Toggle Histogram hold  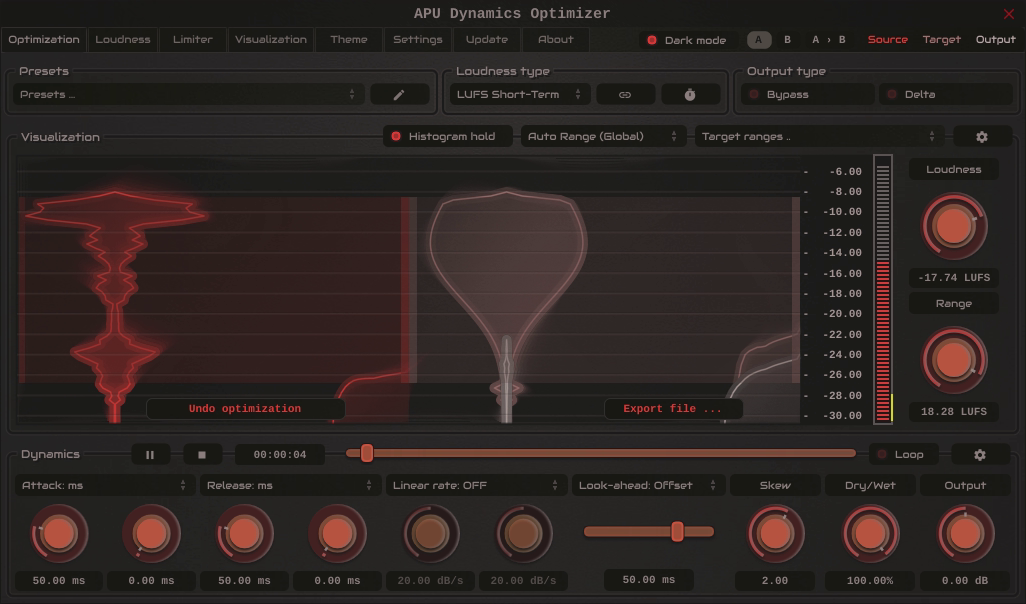(x=448, y=137)
